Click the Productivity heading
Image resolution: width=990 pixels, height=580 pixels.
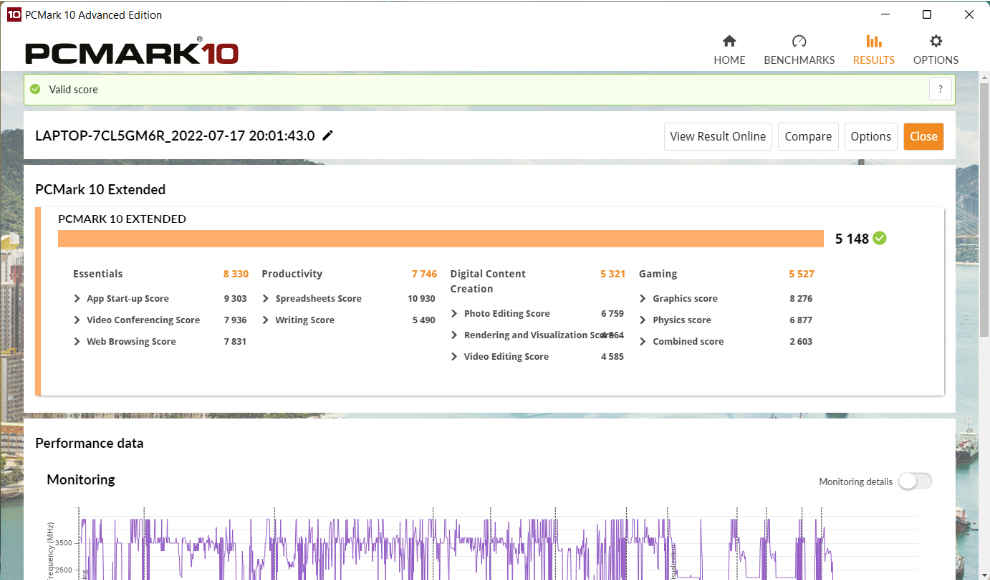tap(292, 274)
